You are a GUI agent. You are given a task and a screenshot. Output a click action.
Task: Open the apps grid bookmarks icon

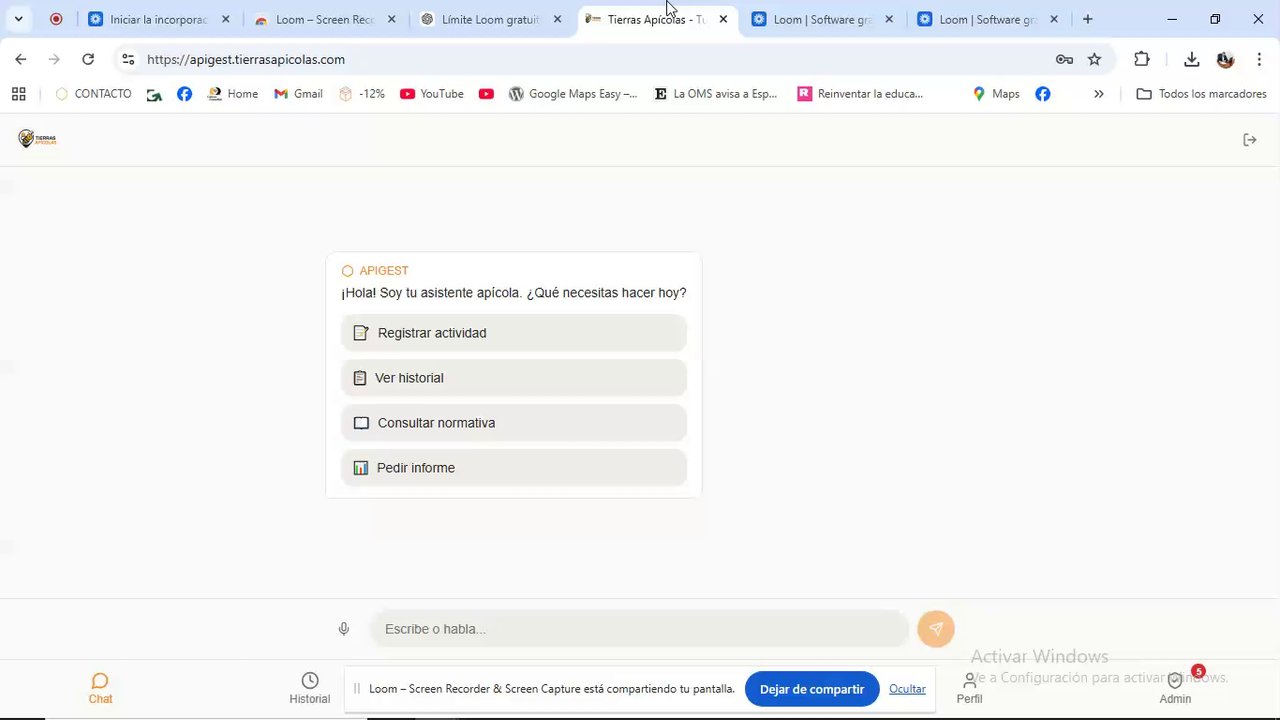point(18,94)
